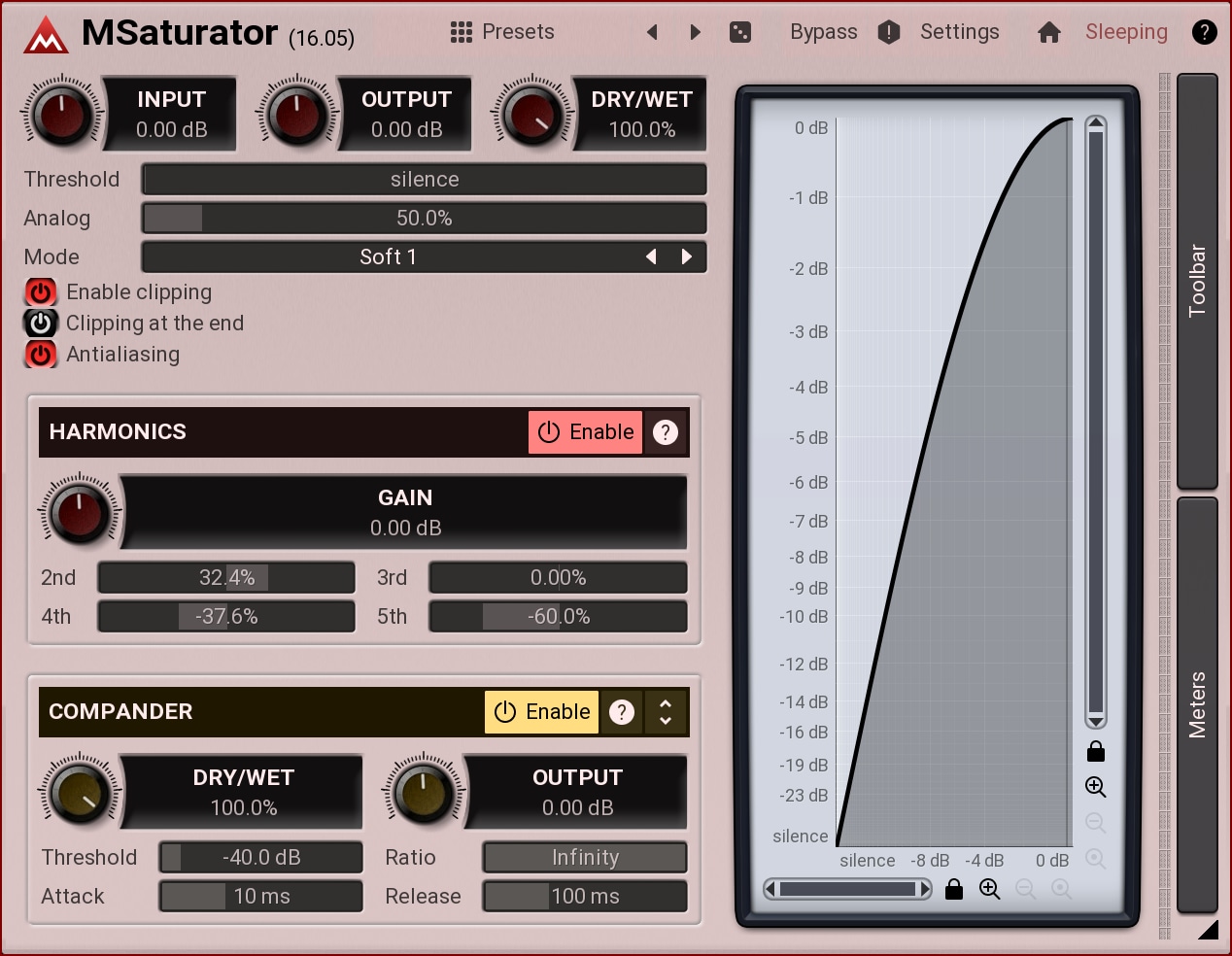The height and width of the screenshot is (956, 1232).
Task: Load the previous preset arrow
Action: (x=652, y=32)
